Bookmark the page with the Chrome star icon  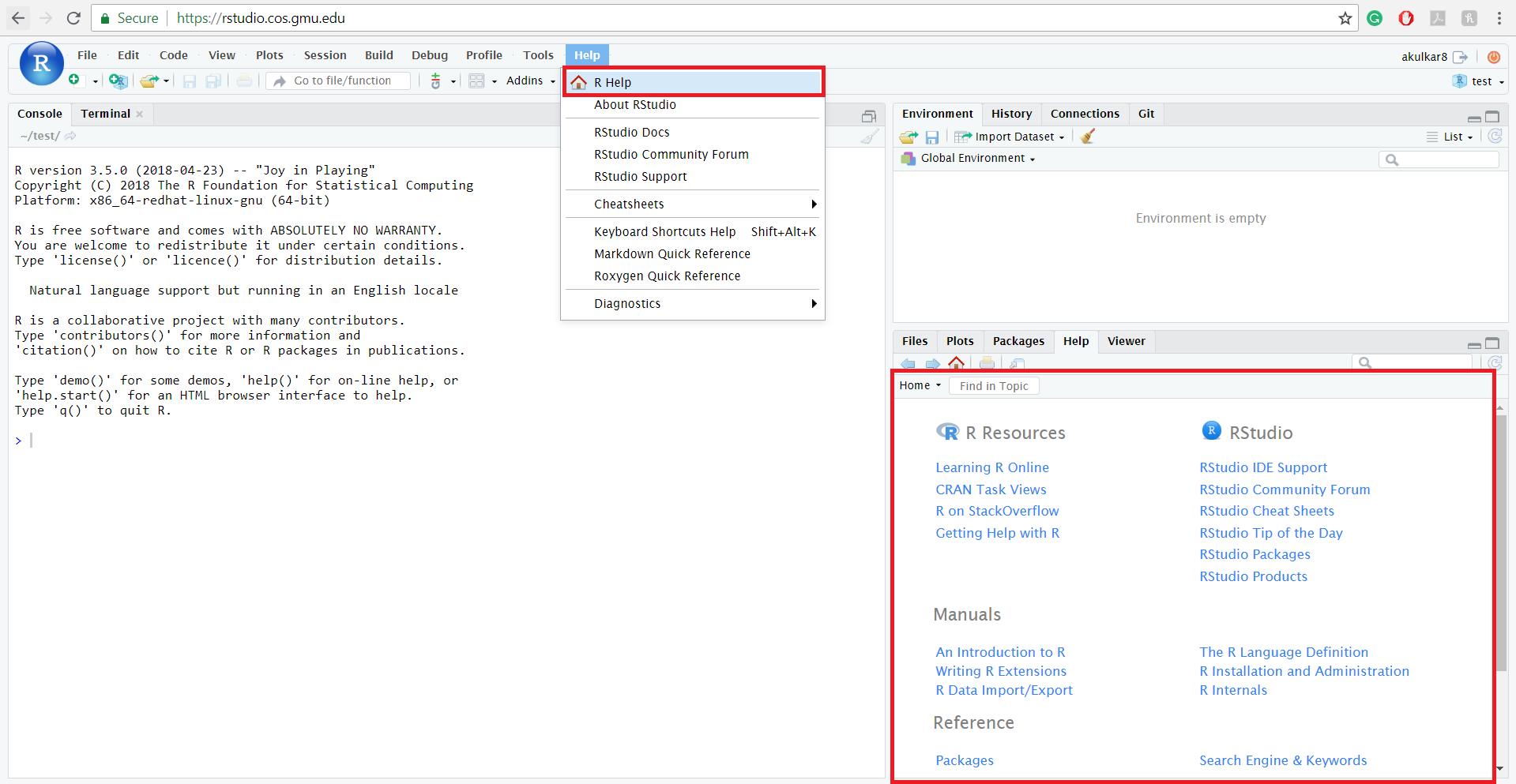[1345, 18]
